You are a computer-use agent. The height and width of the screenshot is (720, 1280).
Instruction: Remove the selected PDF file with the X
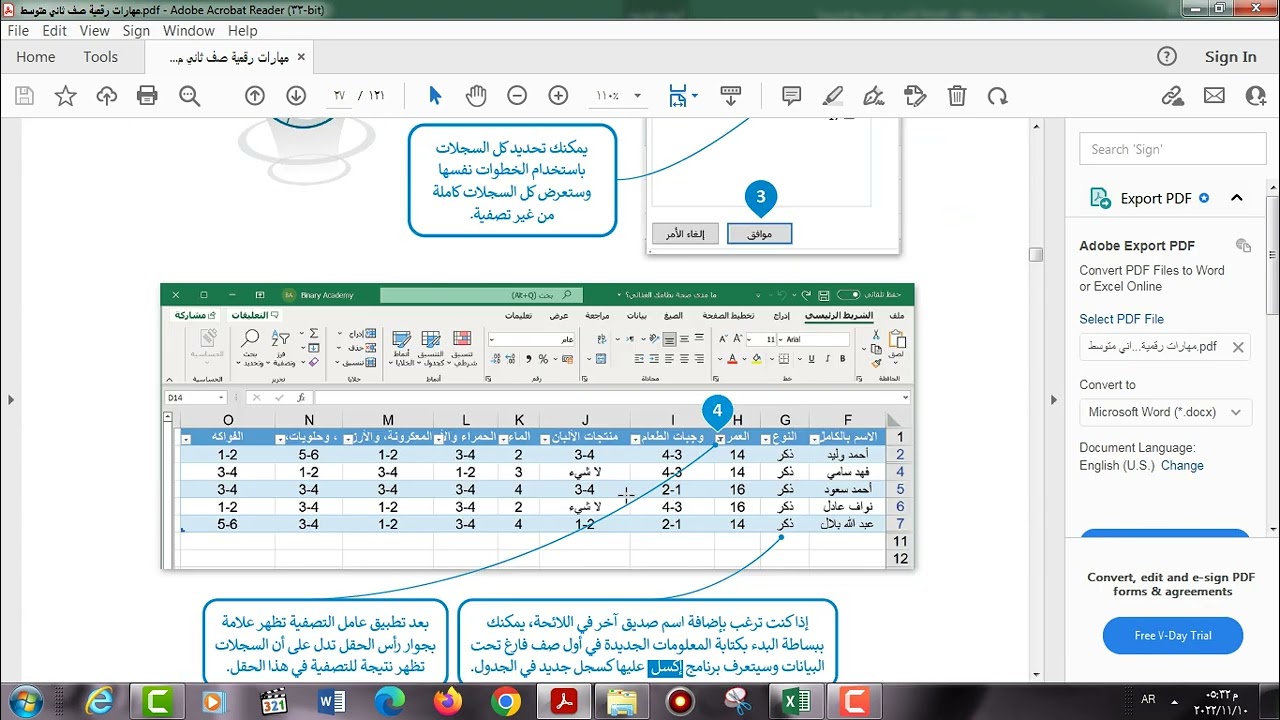pos(1238,347)
